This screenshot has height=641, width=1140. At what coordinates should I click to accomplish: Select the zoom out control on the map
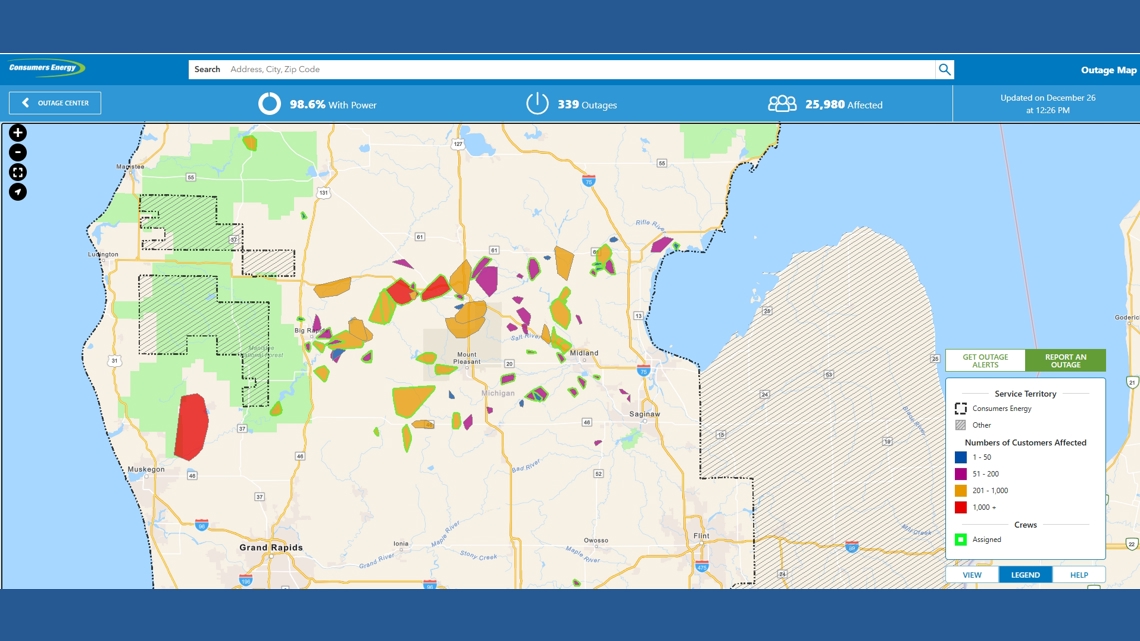(x=16, y=151)
